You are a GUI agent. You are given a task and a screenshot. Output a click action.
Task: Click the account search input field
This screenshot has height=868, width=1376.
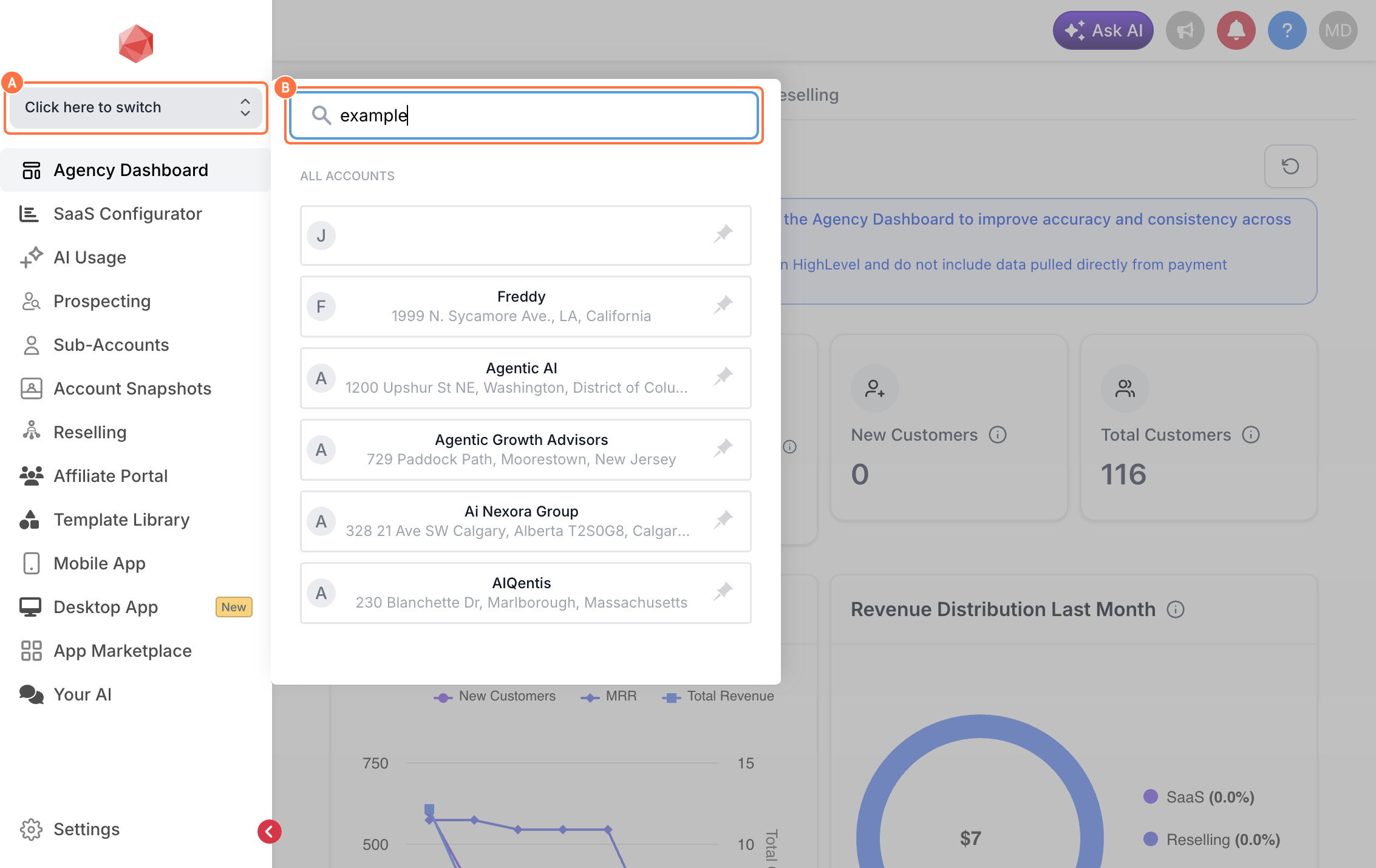coord(524,115)
